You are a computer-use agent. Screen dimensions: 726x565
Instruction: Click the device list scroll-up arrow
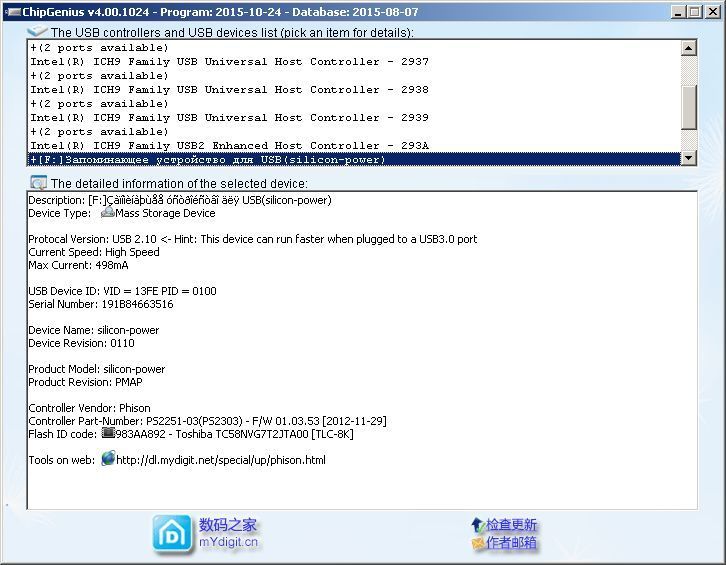coord(689,48)
